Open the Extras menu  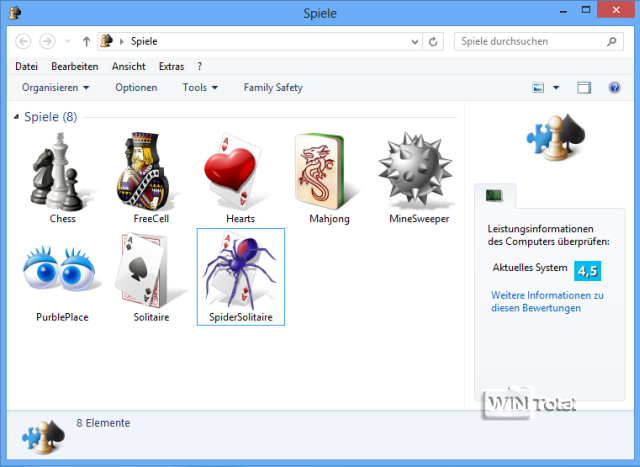171,66
